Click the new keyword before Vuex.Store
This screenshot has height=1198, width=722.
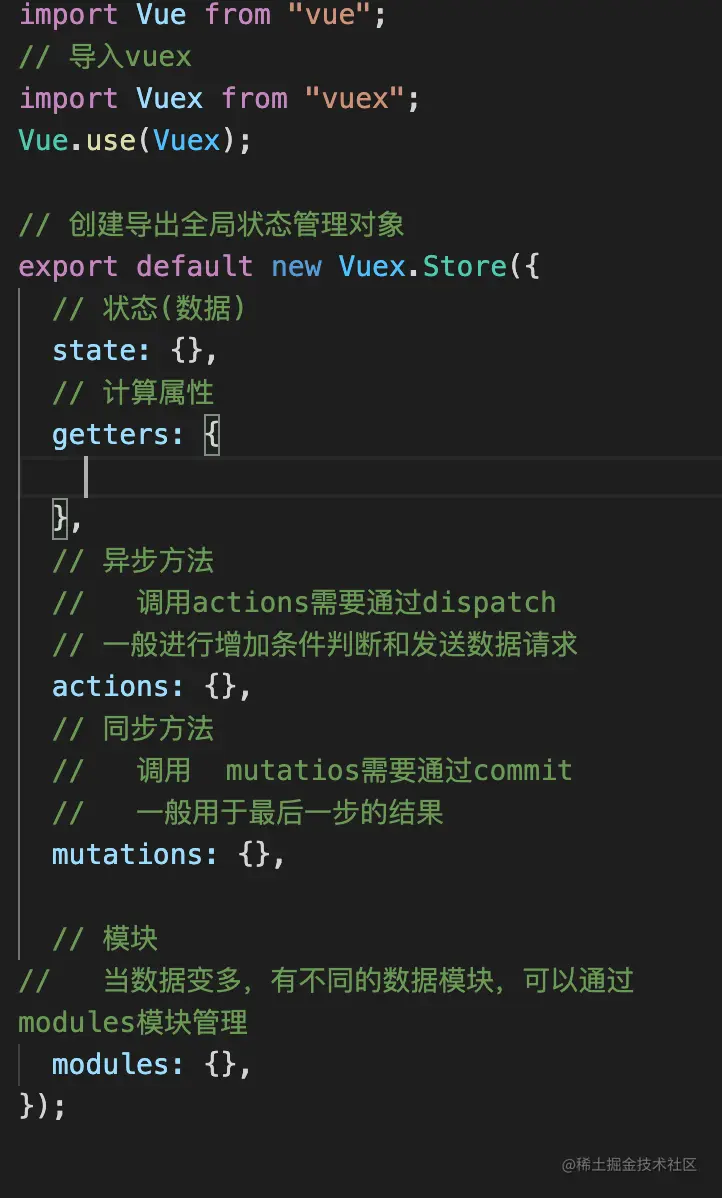(296, 267)
